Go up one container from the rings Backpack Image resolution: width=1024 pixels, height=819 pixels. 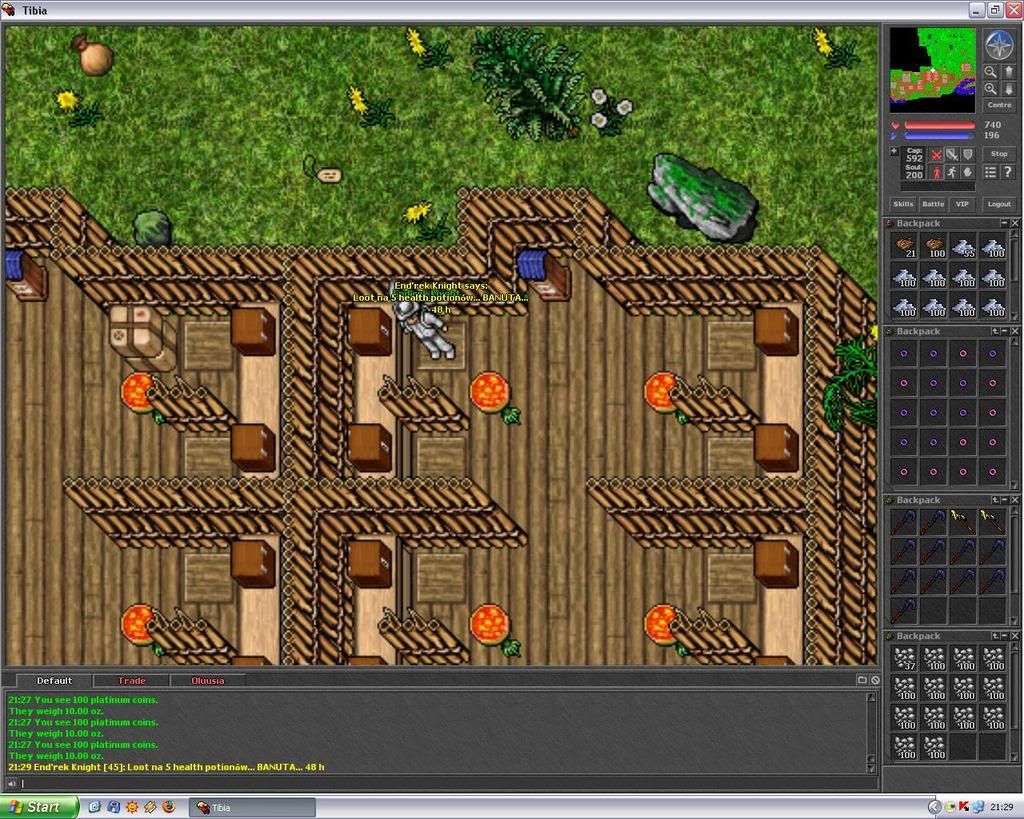point(995,332)
